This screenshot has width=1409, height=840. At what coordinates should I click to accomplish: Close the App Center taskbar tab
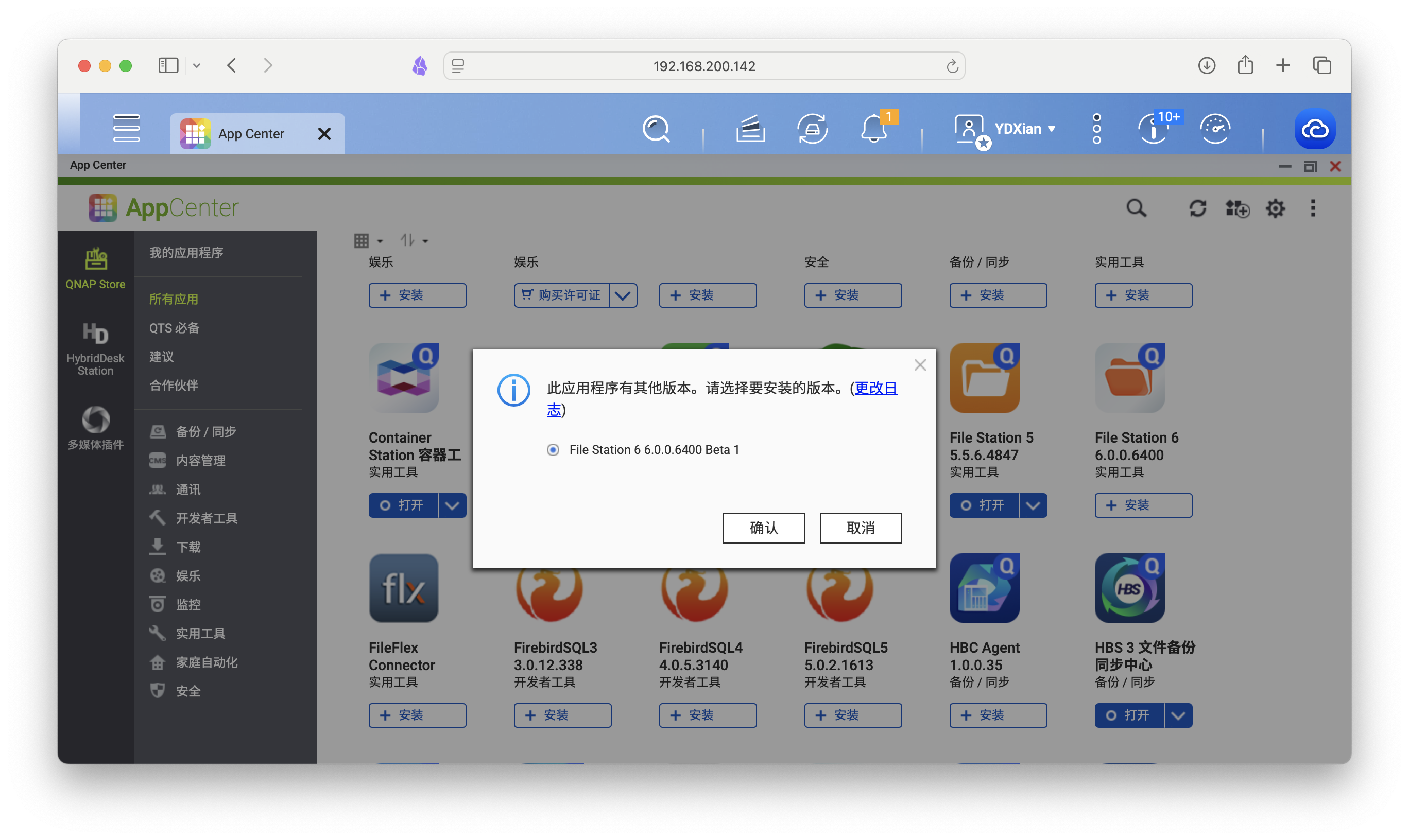click(x=324, y=134)
